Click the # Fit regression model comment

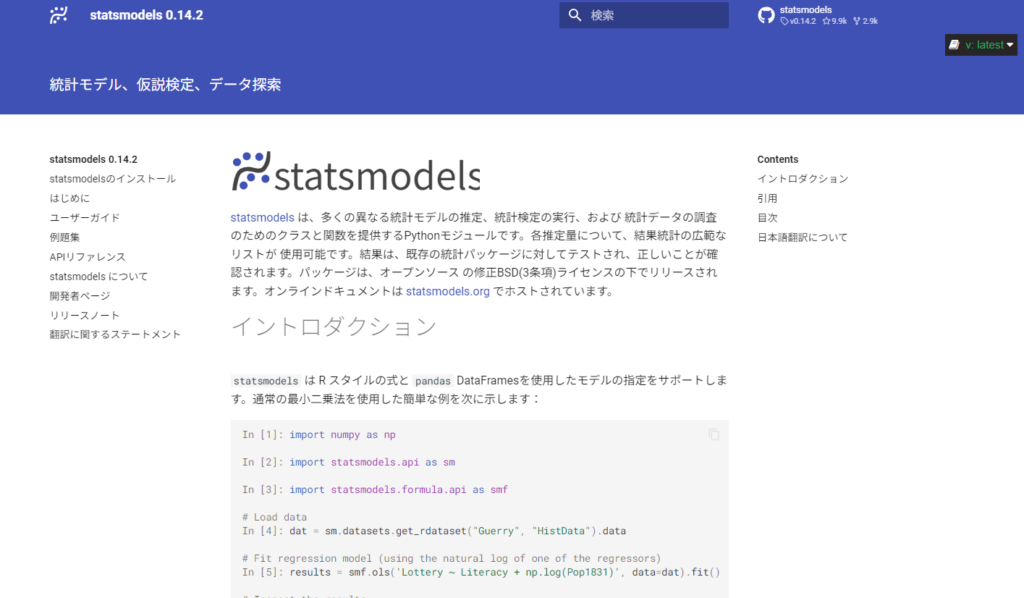(x=451, y=558)
